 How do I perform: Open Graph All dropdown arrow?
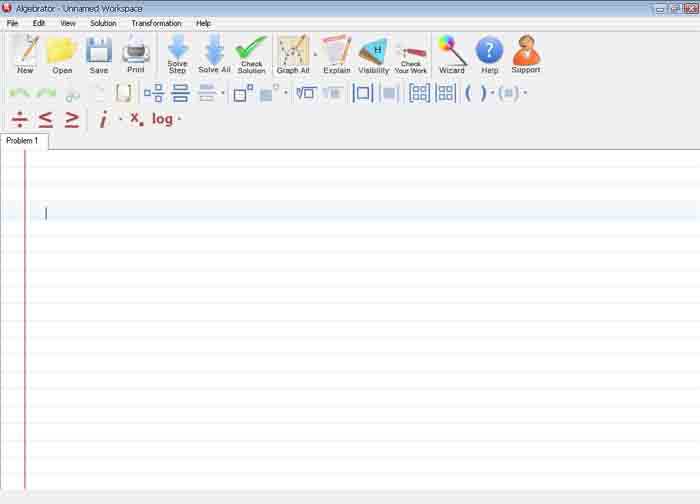[315, 54]
